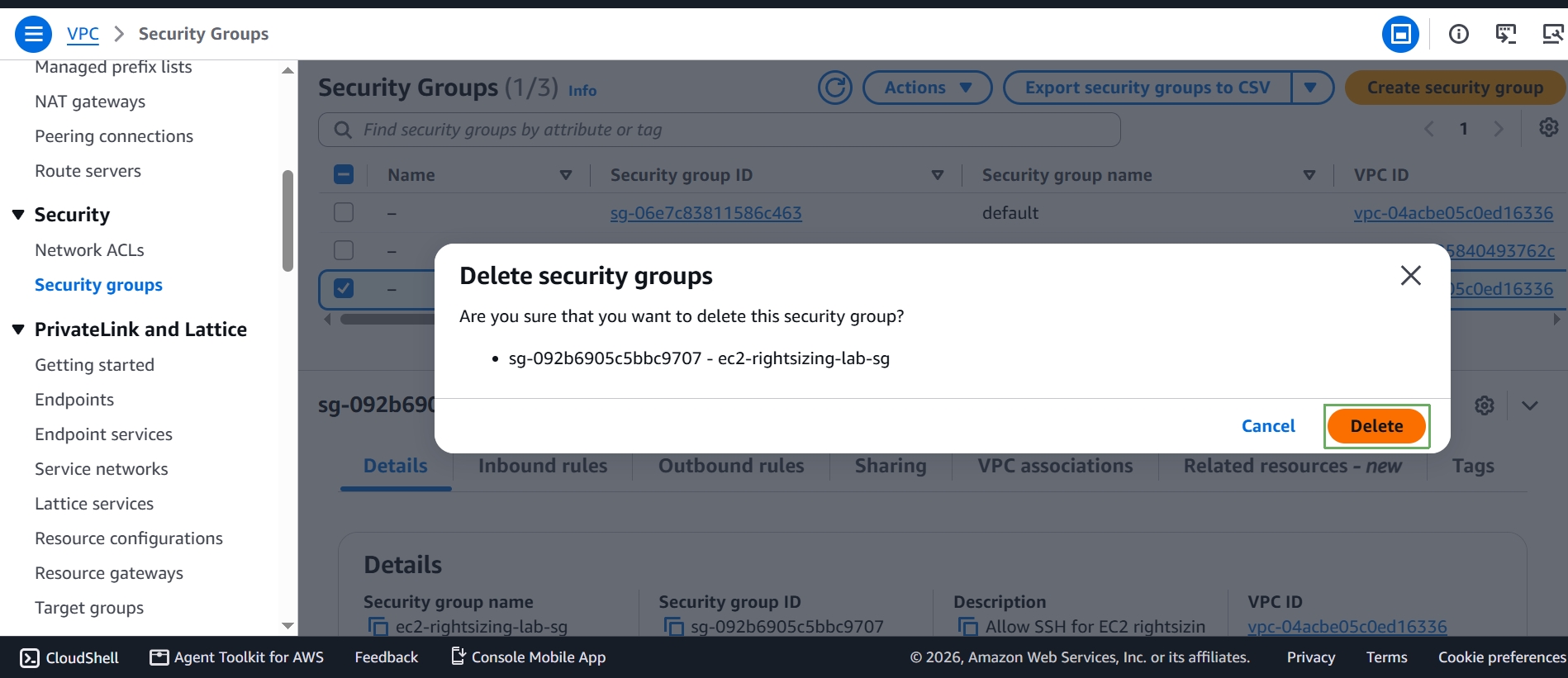
Task: Collapse the PrivateLink and Lattice section
Action: point(18,330)
